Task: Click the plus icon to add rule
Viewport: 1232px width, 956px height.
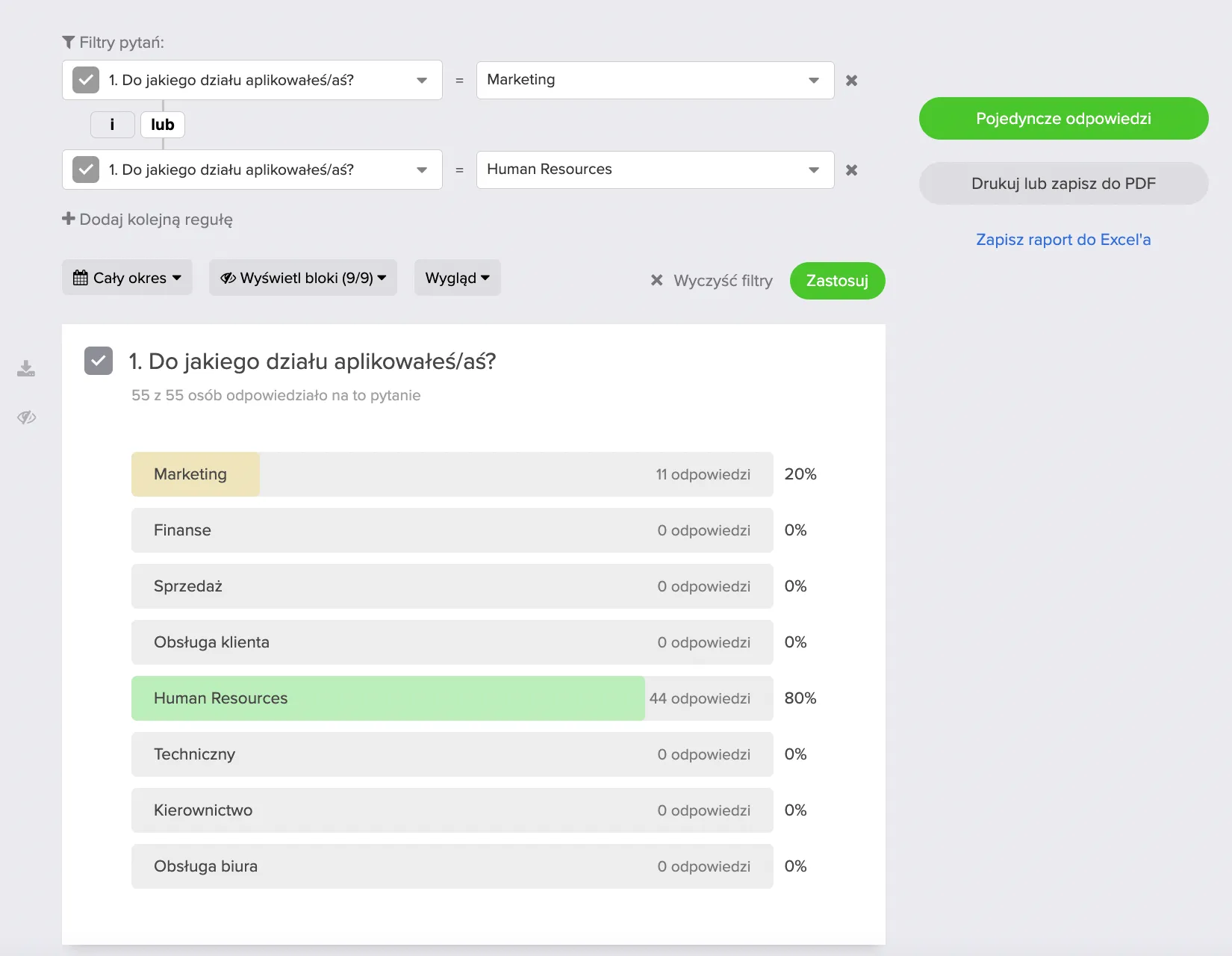Action: pyautogui.click(x=69, y=218)
